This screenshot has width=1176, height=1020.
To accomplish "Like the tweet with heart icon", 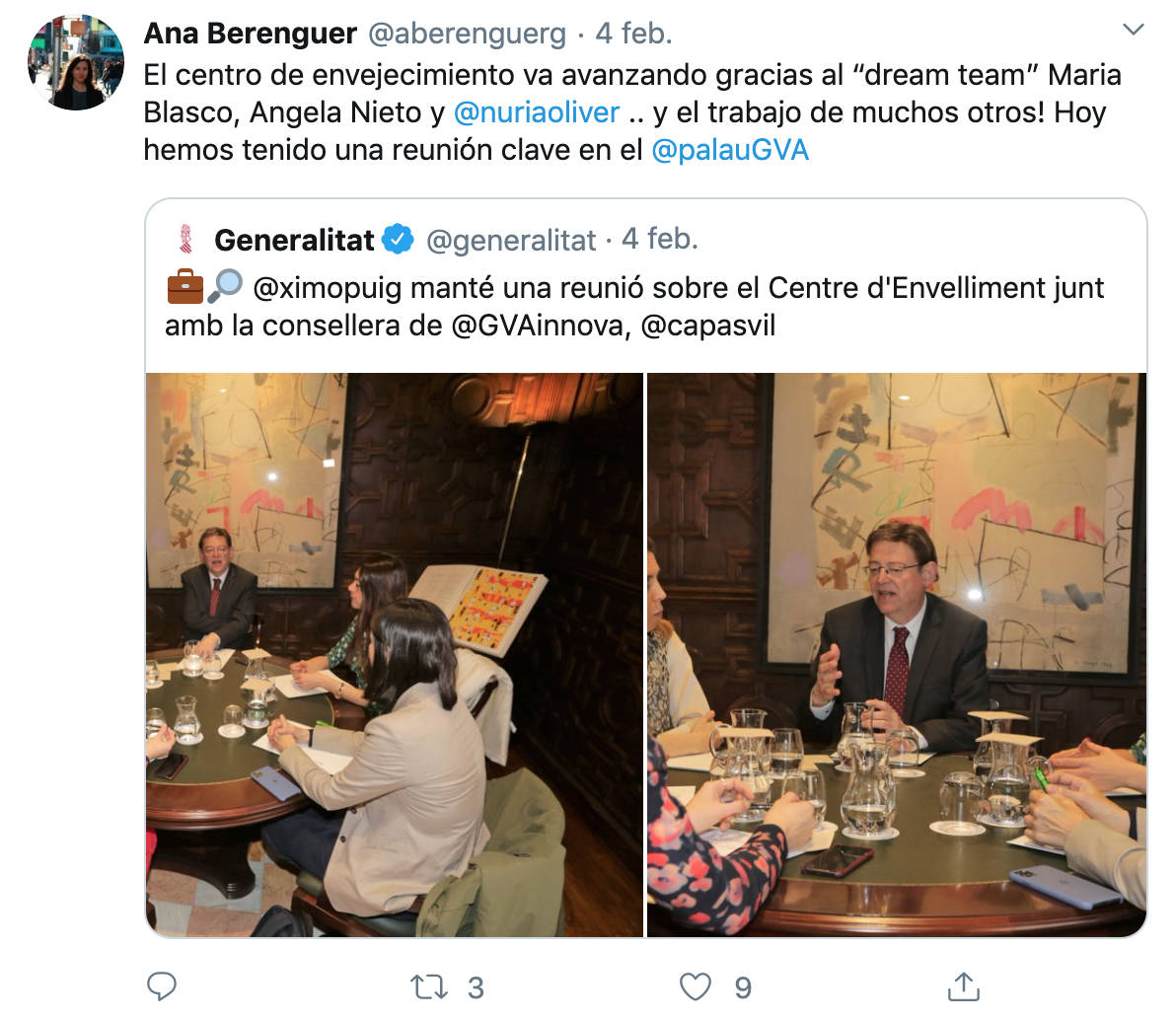I will (695, 987).
